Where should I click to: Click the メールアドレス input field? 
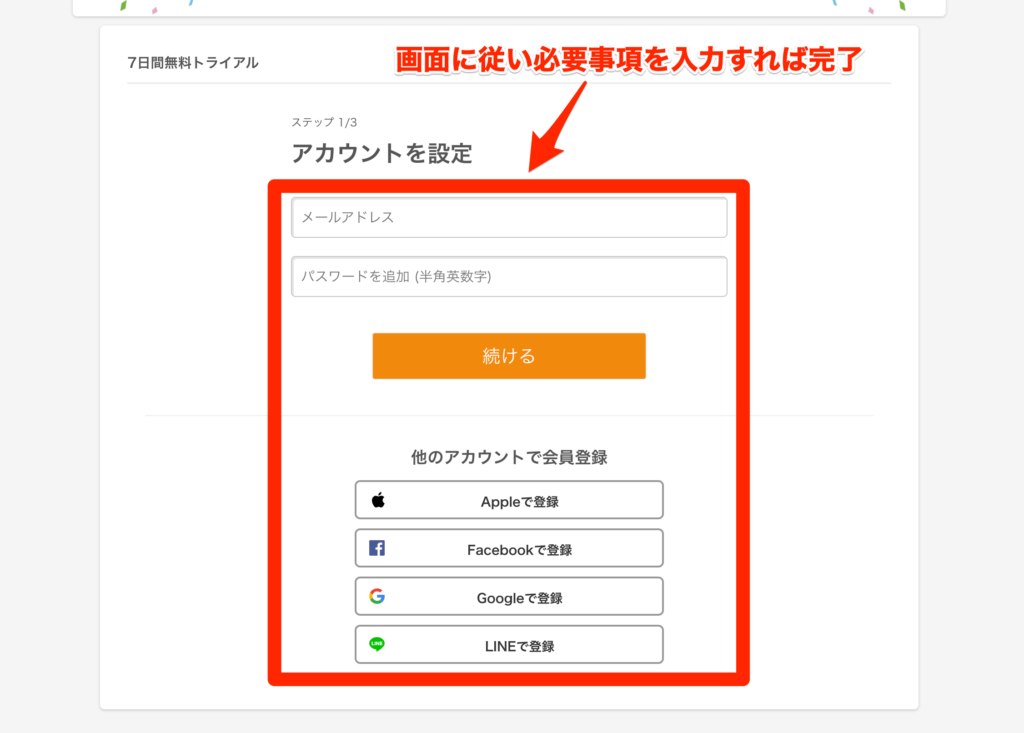(509, 217)
